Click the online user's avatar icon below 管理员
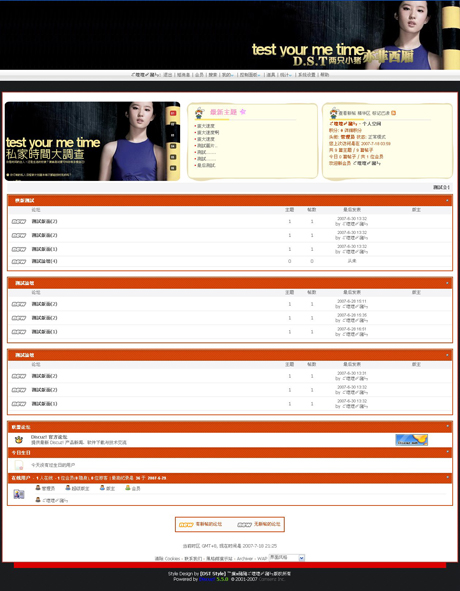Screen dimensions: 460x591 click(x=38, y=500)
